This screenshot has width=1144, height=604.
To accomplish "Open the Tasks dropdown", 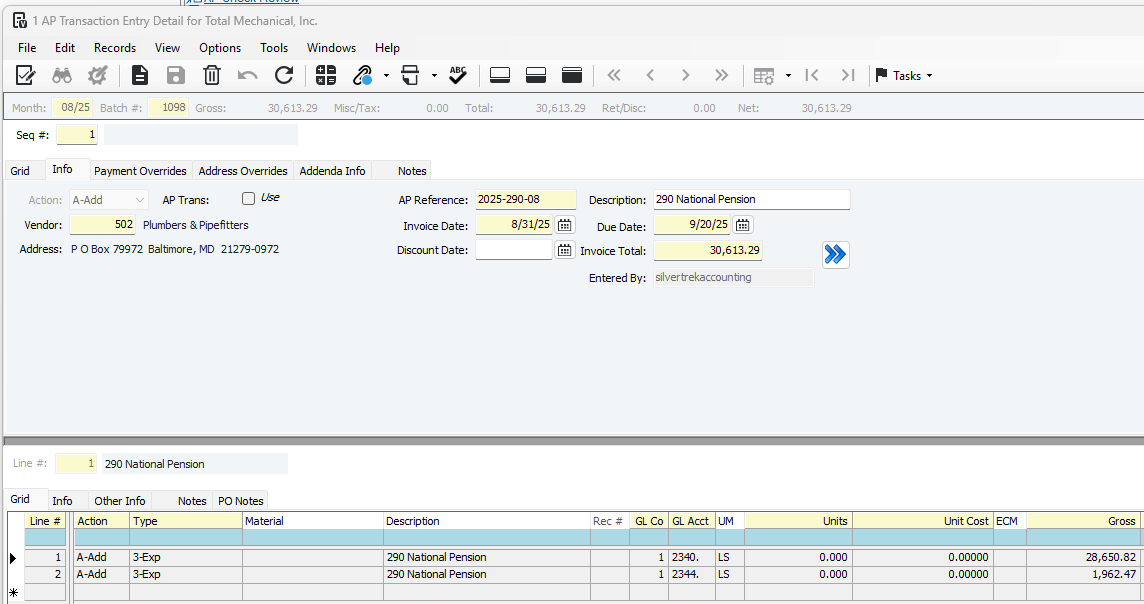I will pyautogui.click(x=903, y=75).
